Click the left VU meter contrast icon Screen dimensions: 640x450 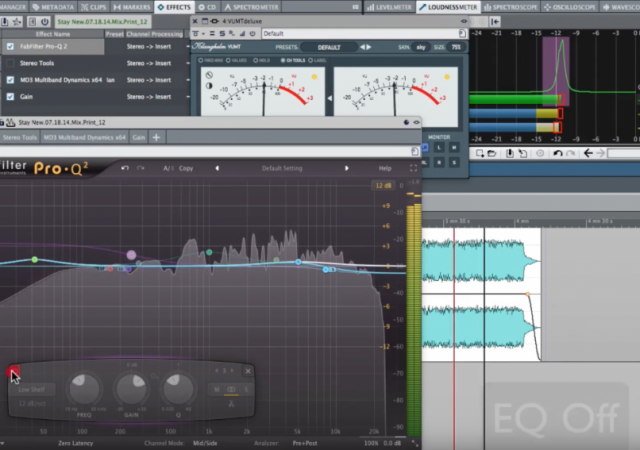point(209,86)
